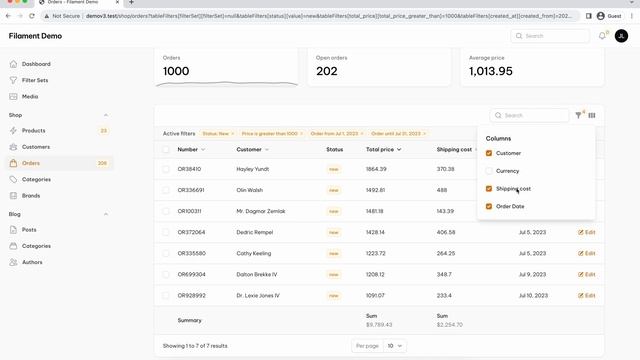Remove Order until Jul 31, 2023 filter
Viewport: 640px width, 360px height.
click(424, 134)
